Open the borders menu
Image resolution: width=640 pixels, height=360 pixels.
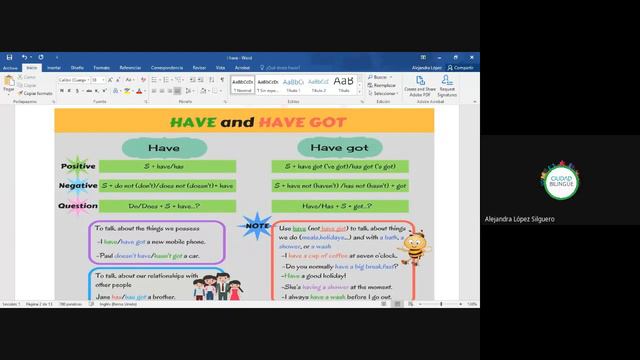coord(215,91)
